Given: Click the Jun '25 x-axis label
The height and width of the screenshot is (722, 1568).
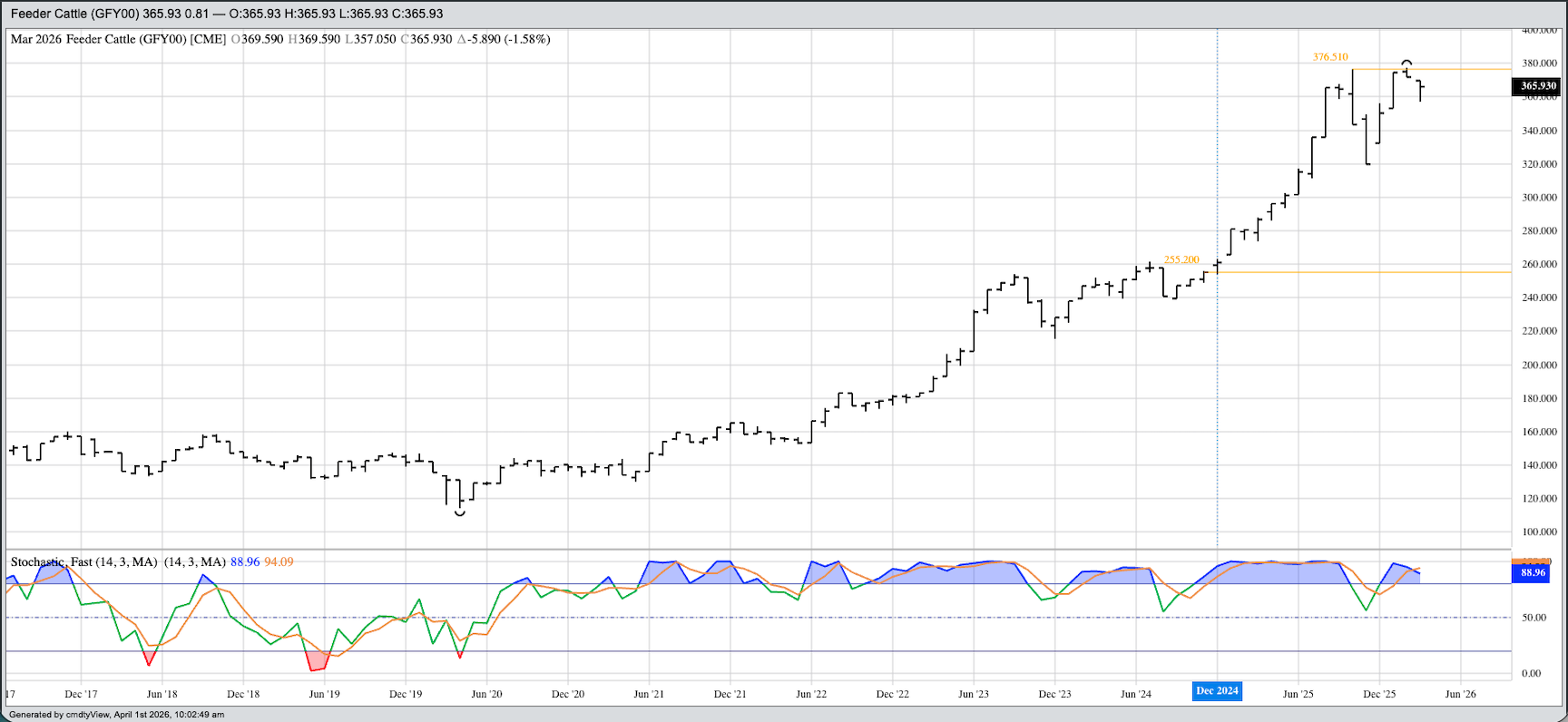Looking at the screenshot, I should [1298, 694].
